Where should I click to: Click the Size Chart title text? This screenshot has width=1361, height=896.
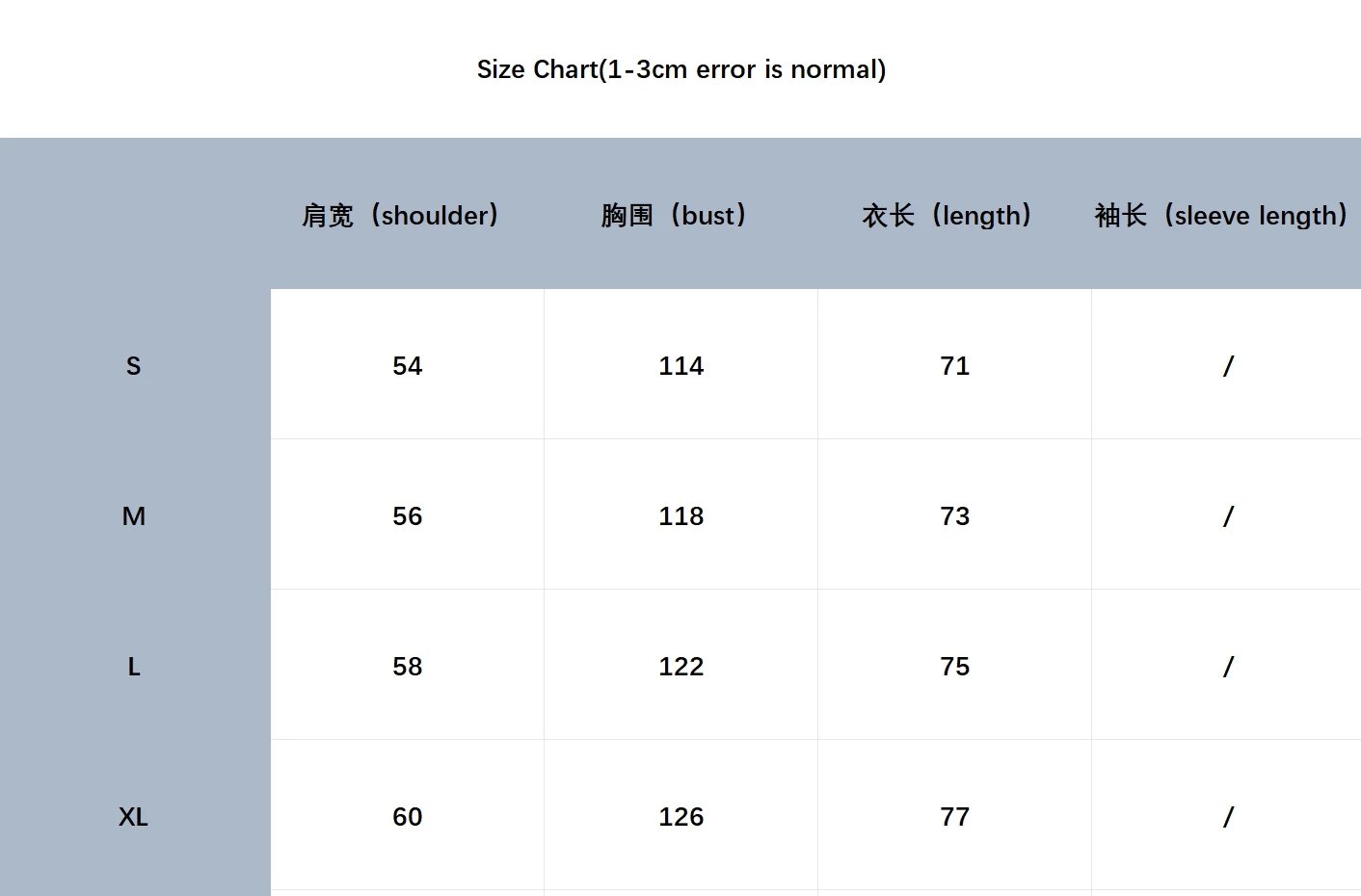[x=681, y=69]
